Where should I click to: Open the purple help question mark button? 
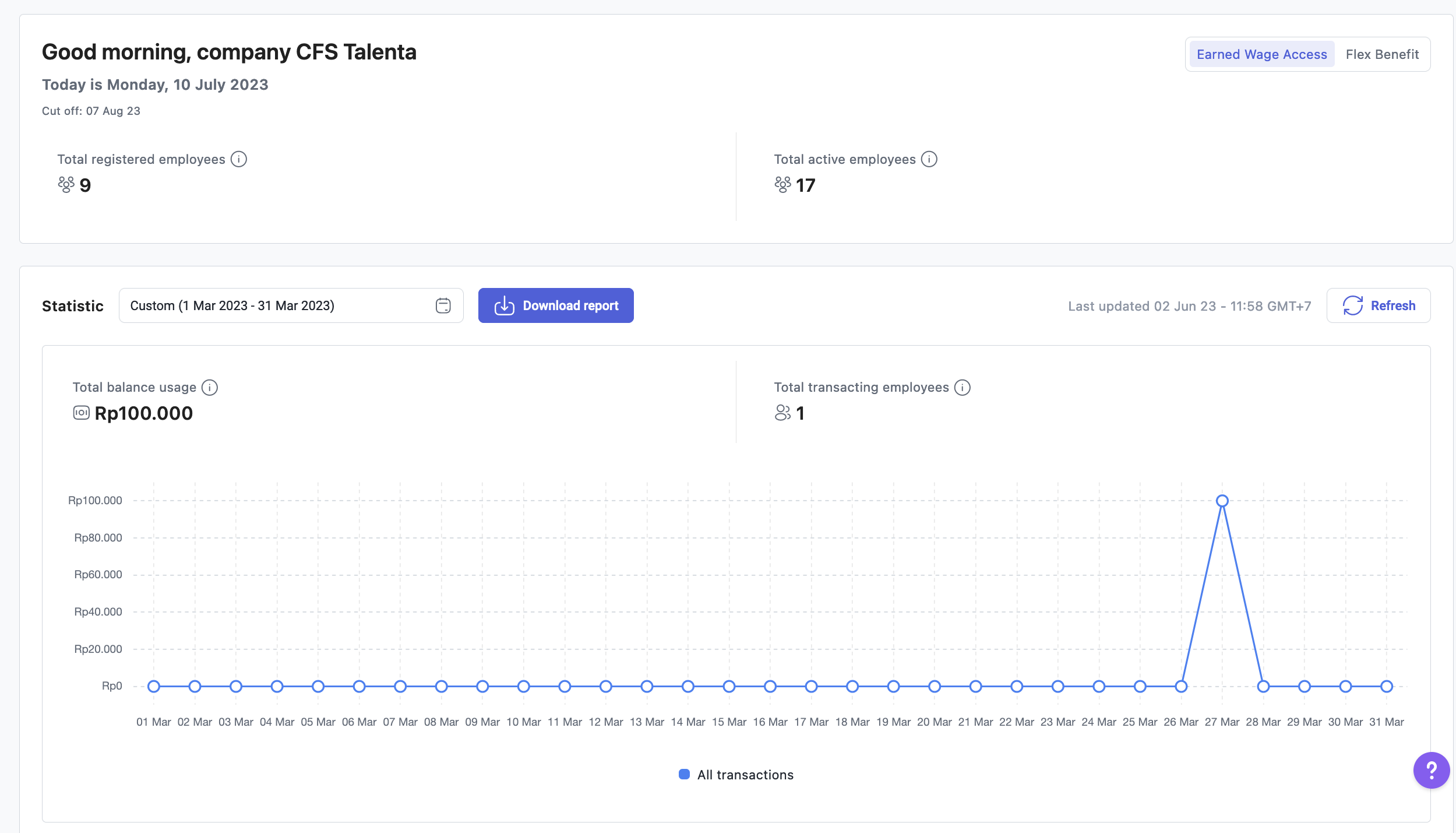[1431, 770]
